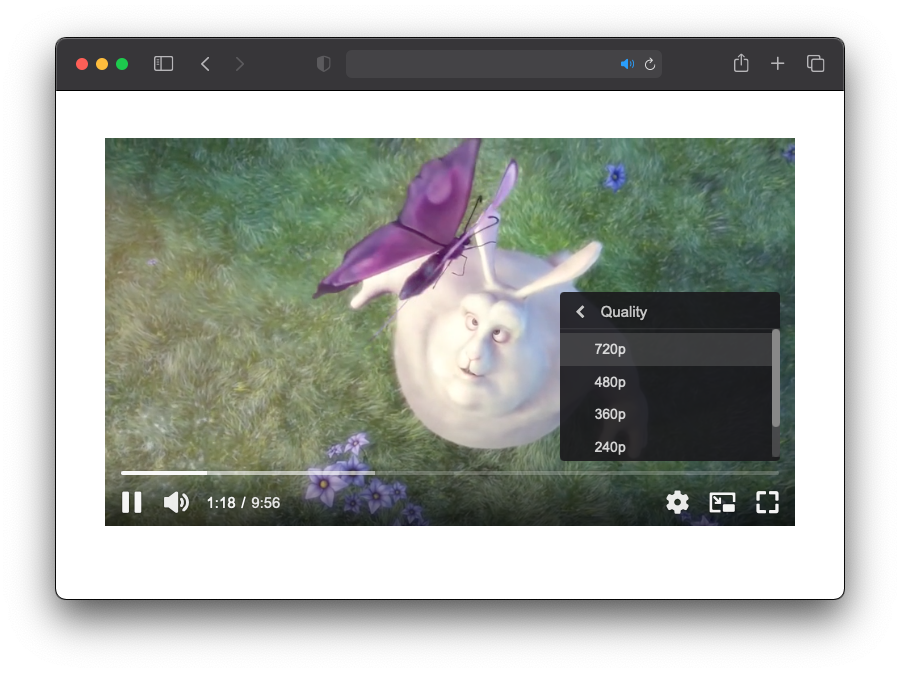Click the 1:18 / 9:56 time display

[x=243, y=503]
